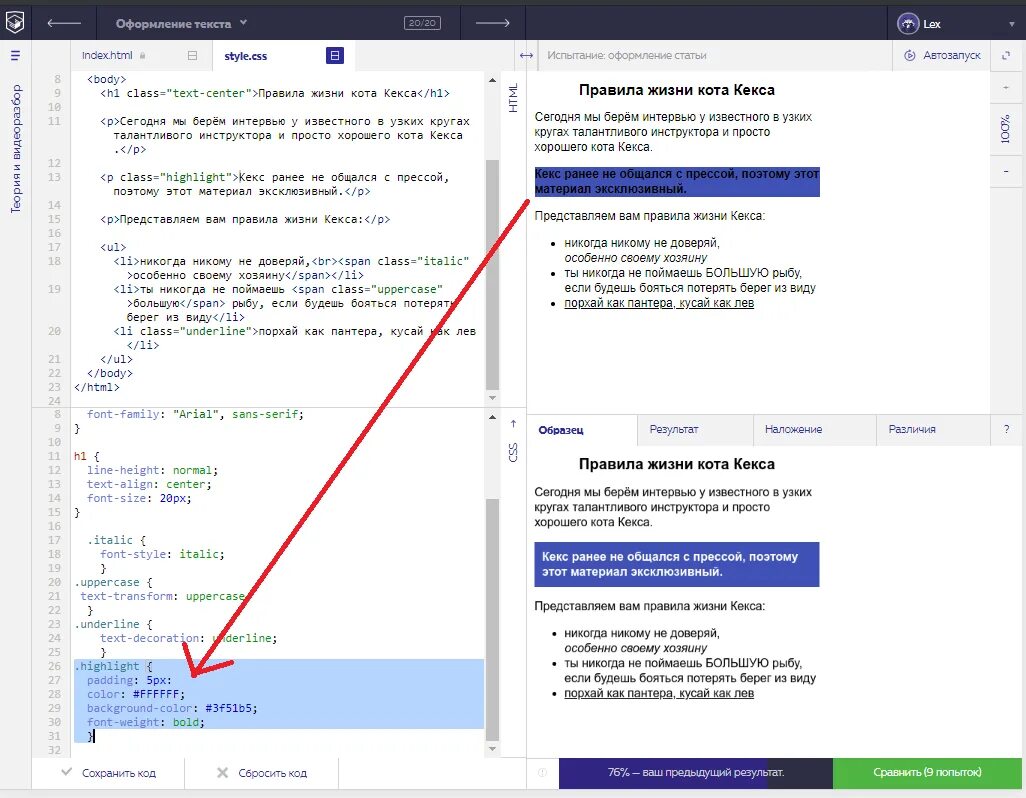
Task: Go to next task with right arrow
Action: click(x=492, y=23)
